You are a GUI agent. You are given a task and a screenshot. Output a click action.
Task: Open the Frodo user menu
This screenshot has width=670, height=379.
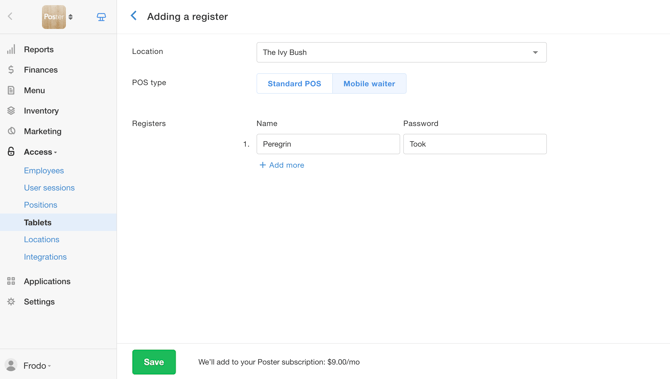point(37,366)
